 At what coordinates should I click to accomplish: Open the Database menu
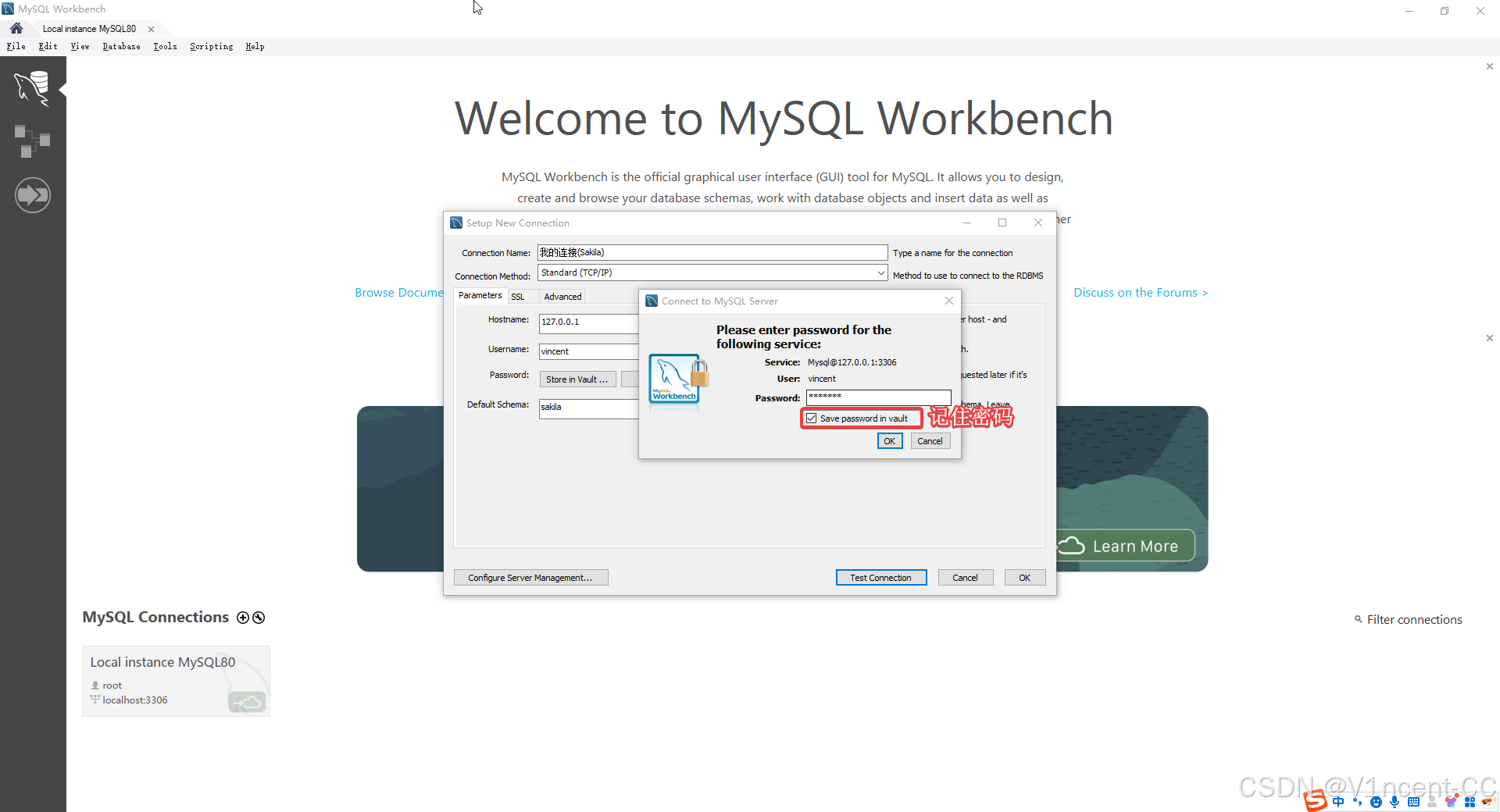(x=122, y=47)
